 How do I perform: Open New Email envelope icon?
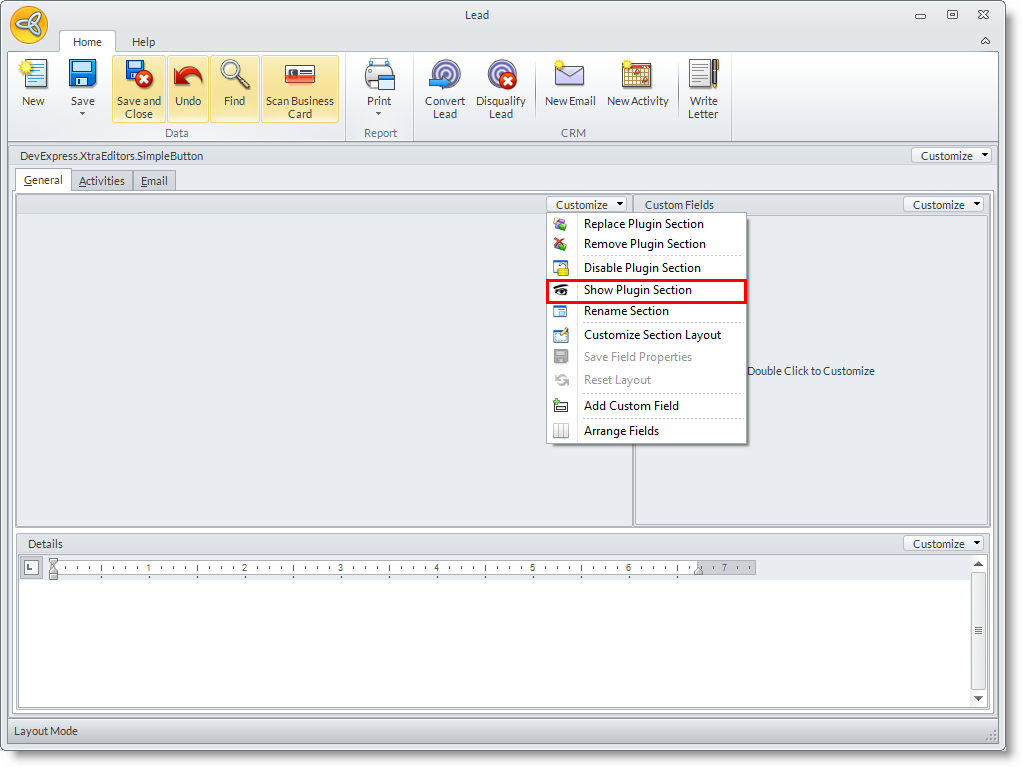(569, 75)
